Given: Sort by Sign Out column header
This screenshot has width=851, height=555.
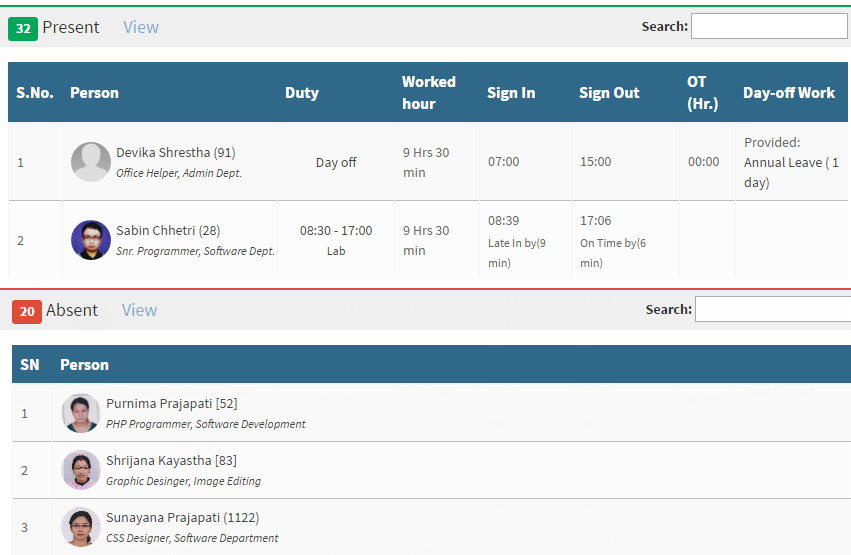Looking at the screenshot, I should pyautogui.click(x=609, y=93).
